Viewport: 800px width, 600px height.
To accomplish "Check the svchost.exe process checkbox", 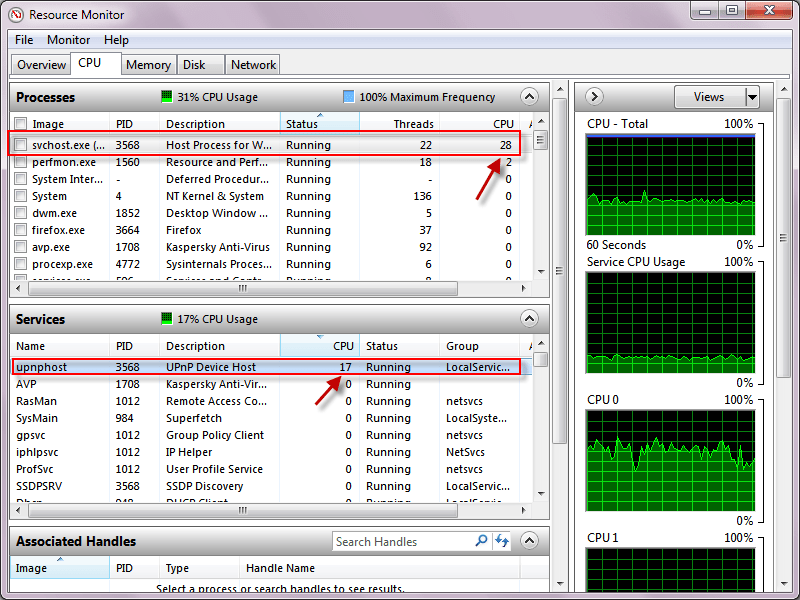I will point(22,145).
